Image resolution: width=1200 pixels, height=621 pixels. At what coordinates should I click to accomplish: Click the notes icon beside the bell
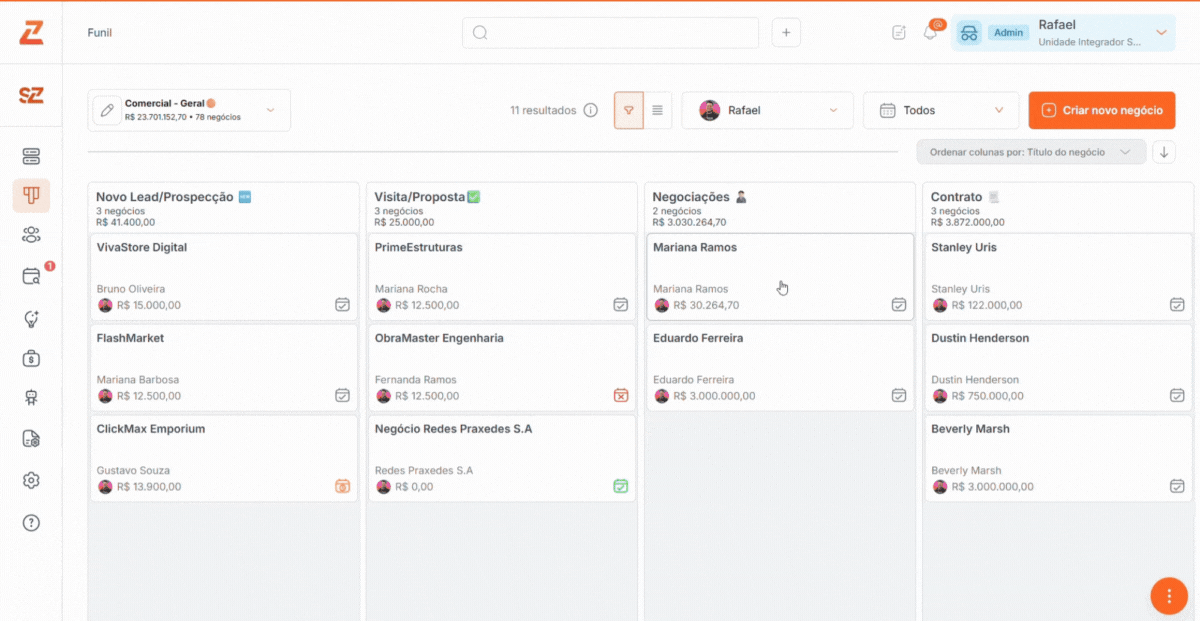899,33
